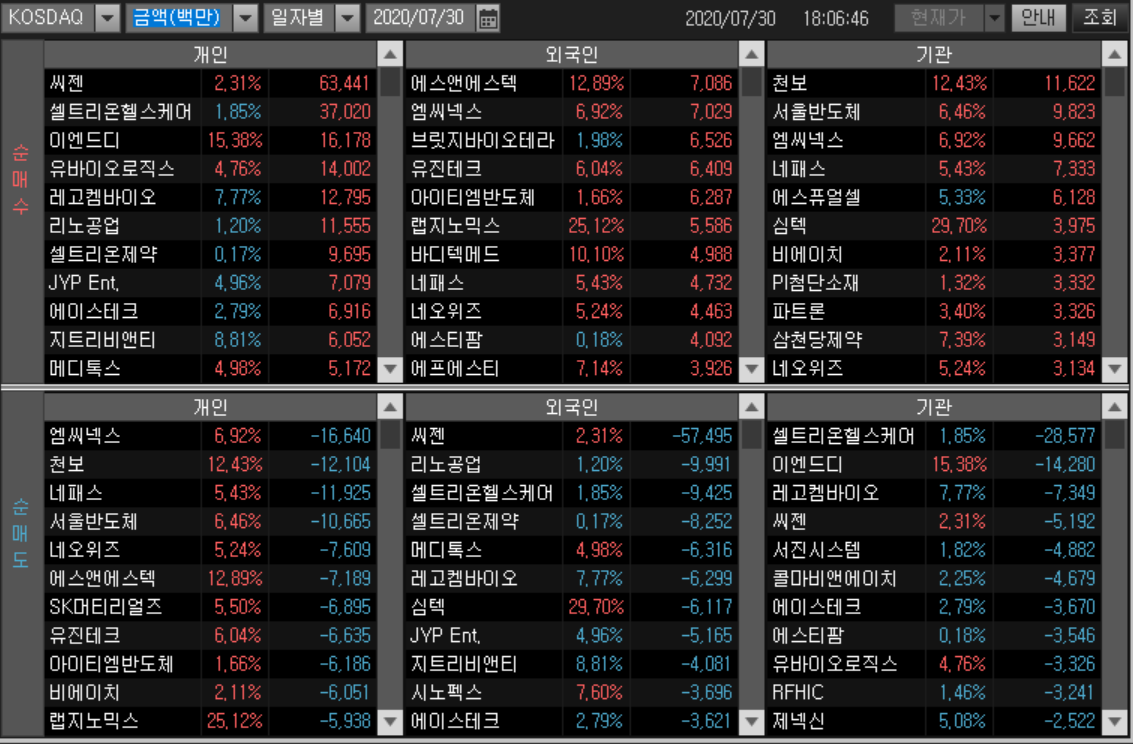
Task: Click down arrow of net-sell 외국인 scrollbar
Action: click(751, 721)
